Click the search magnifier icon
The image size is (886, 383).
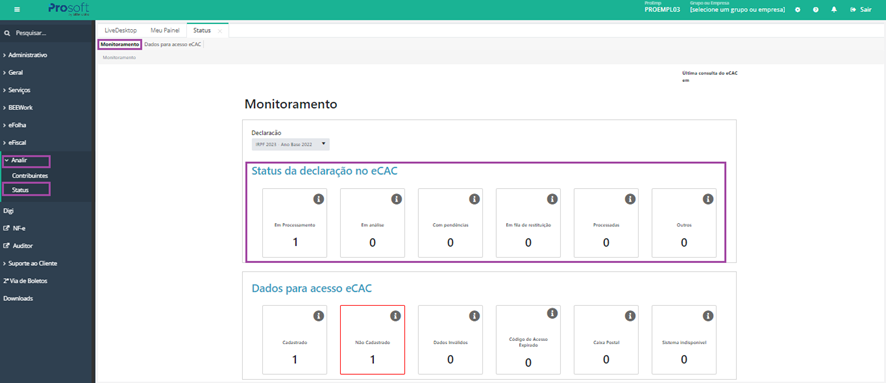pos(7,33)
